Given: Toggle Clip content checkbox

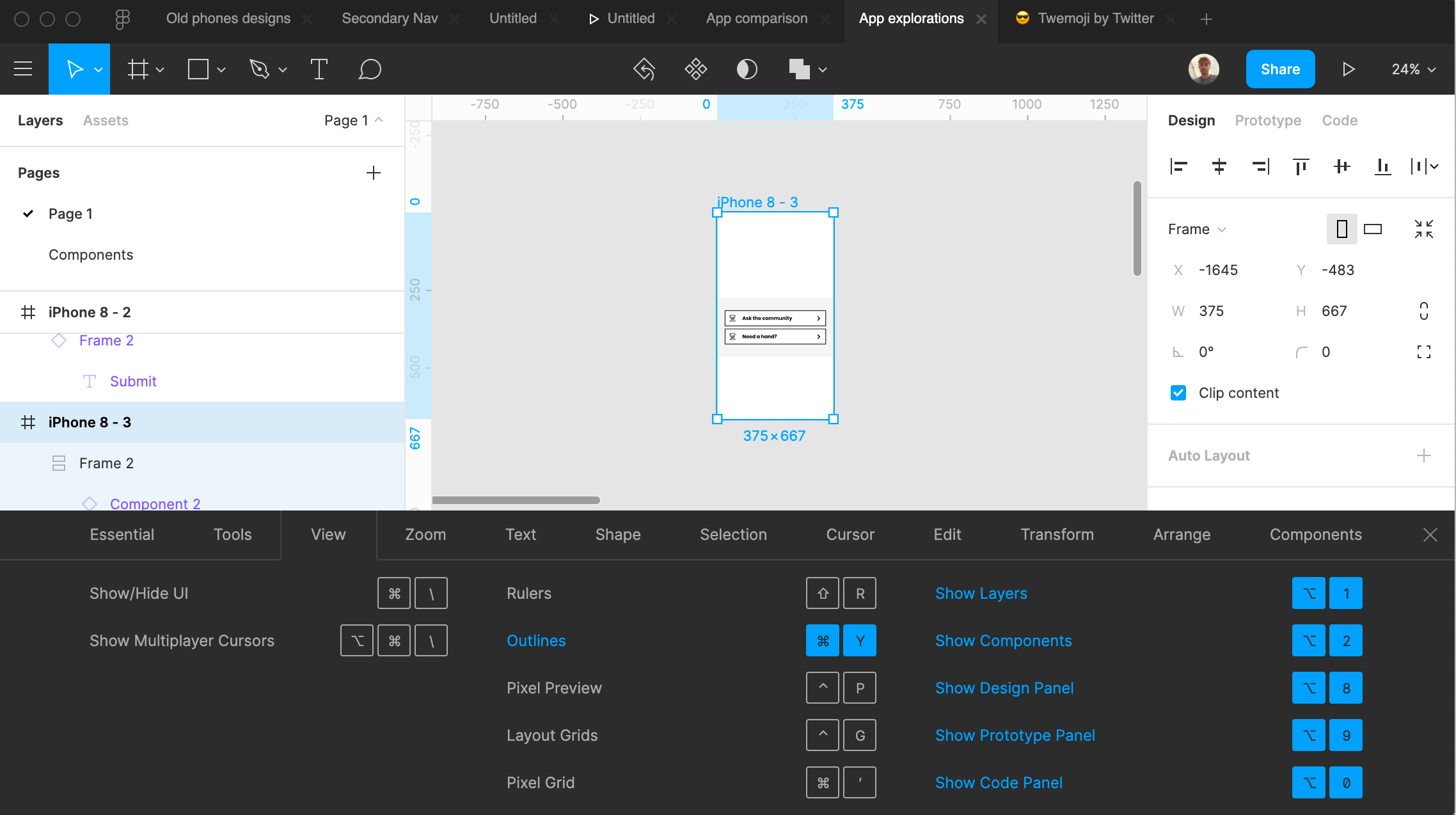Looking at the screenshot, I should (1178, 393).
